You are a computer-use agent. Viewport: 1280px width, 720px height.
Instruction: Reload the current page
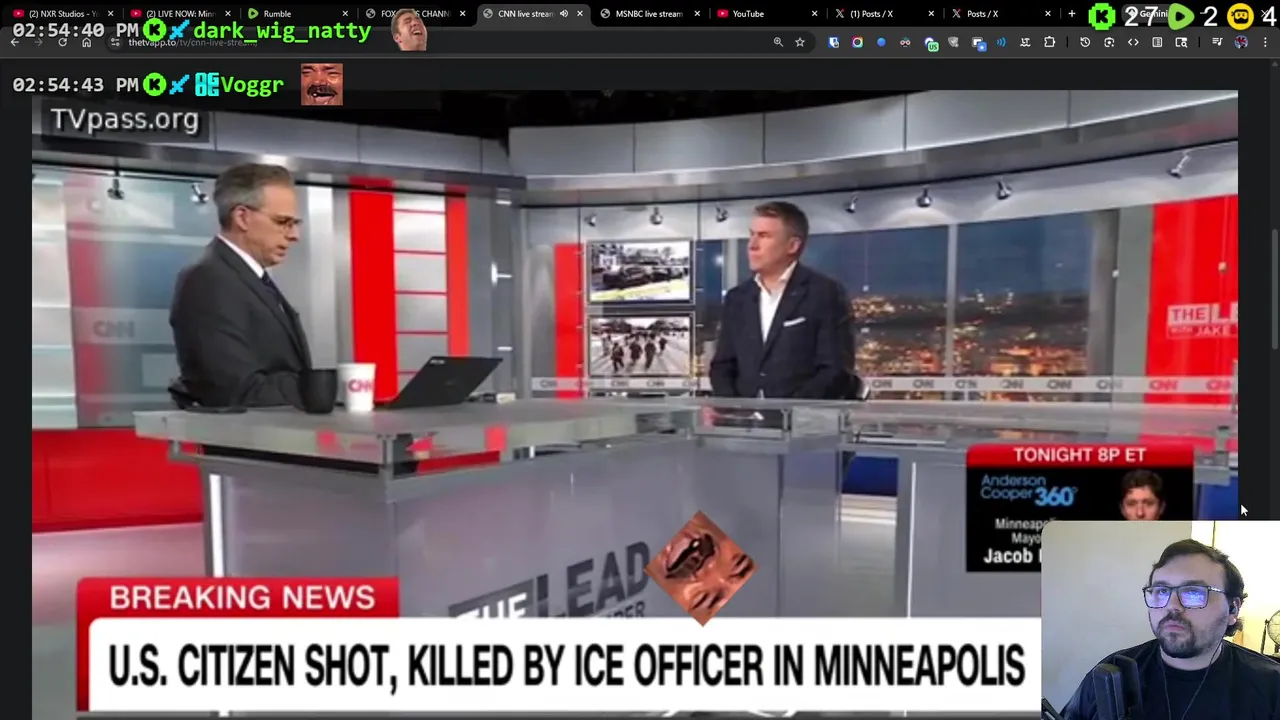62,42
